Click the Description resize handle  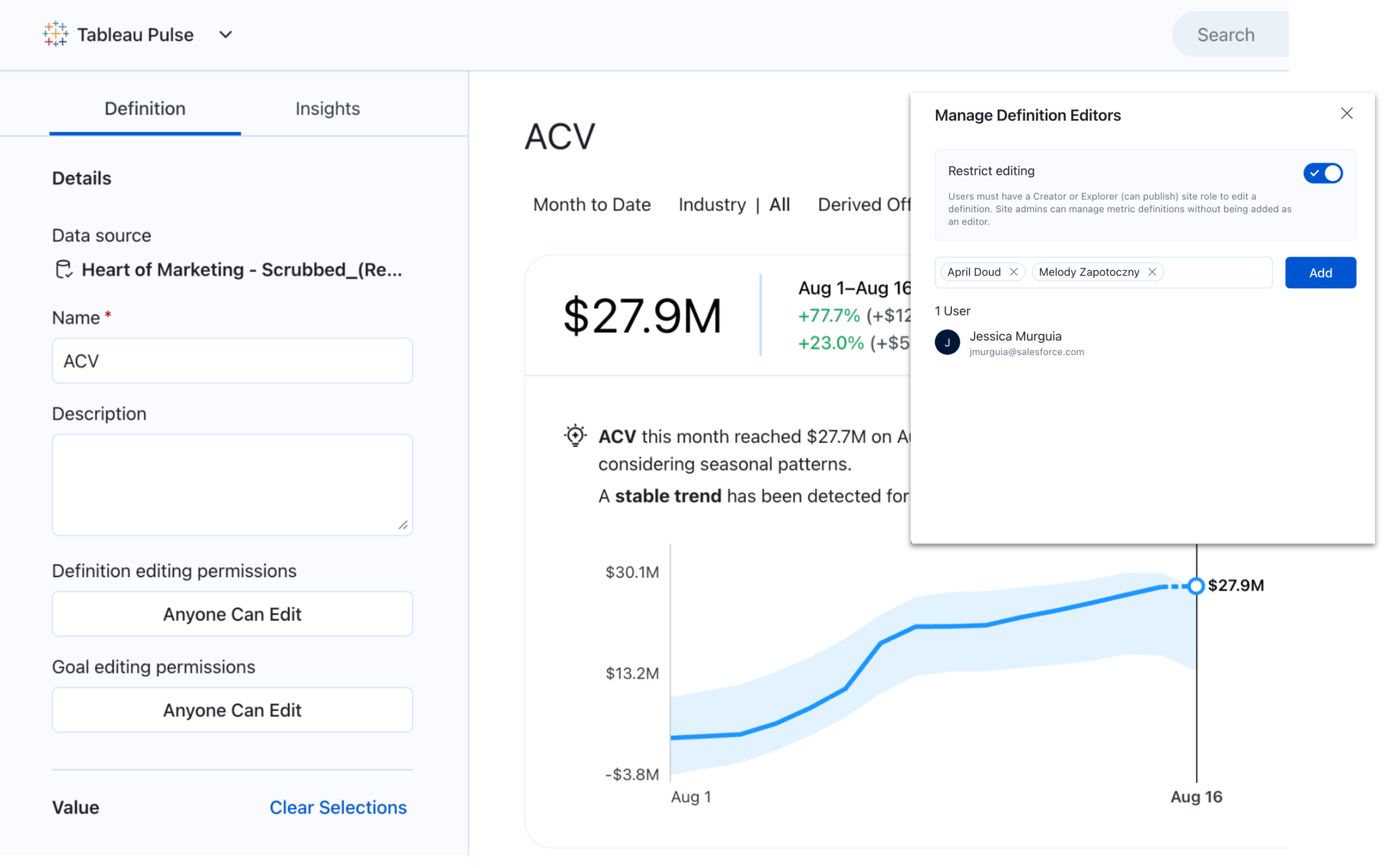coord(403,525)
